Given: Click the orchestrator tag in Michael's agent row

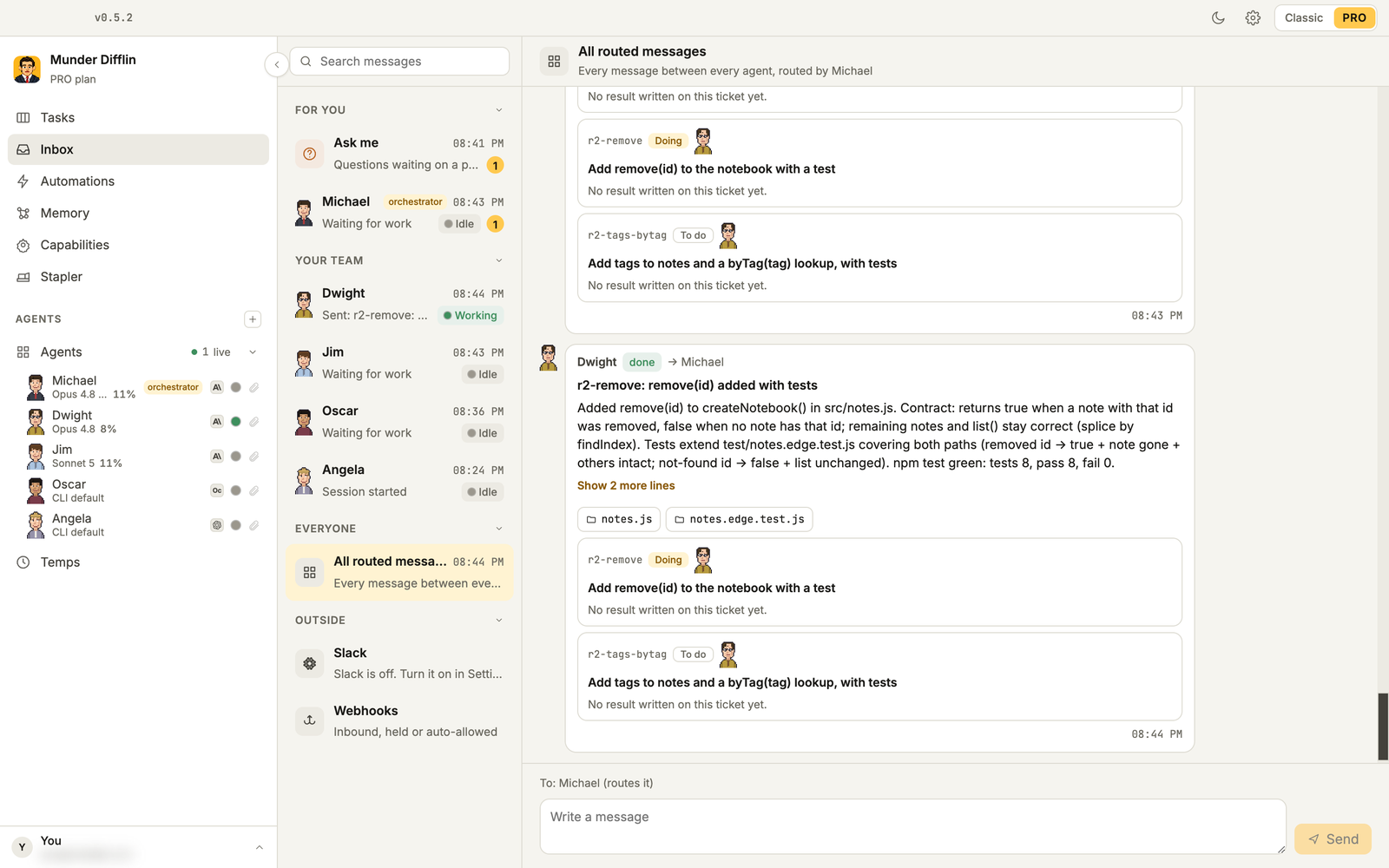Looking at the screenshot, I should click(173, 387).
